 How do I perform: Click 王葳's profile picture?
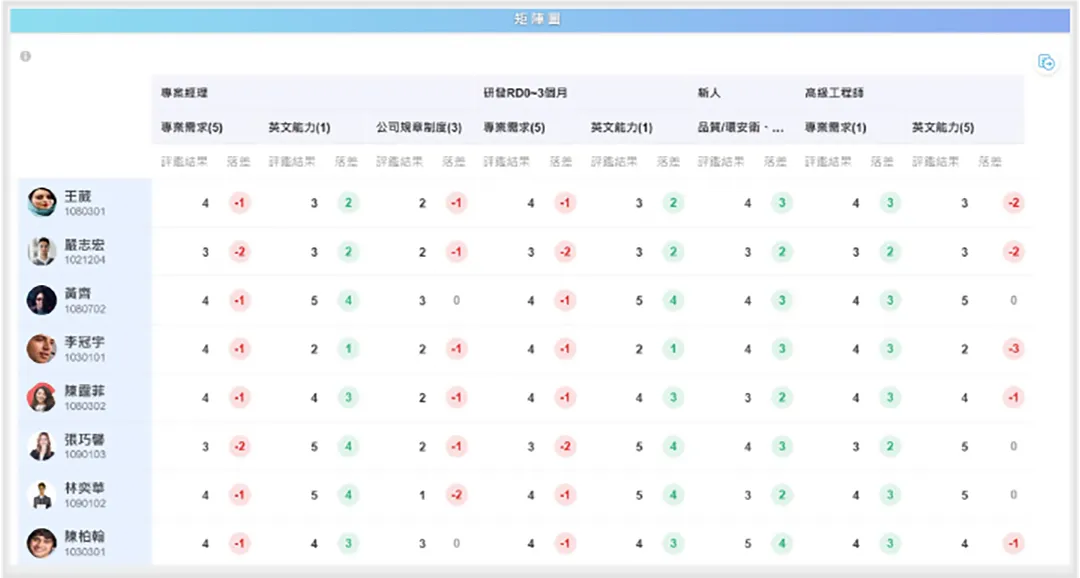pos(40,203)
